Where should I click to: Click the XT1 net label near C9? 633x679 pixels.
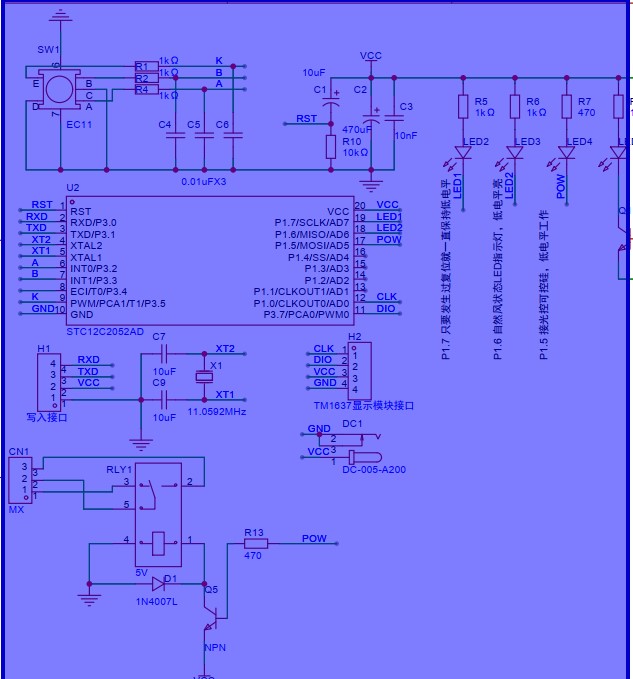225,394
